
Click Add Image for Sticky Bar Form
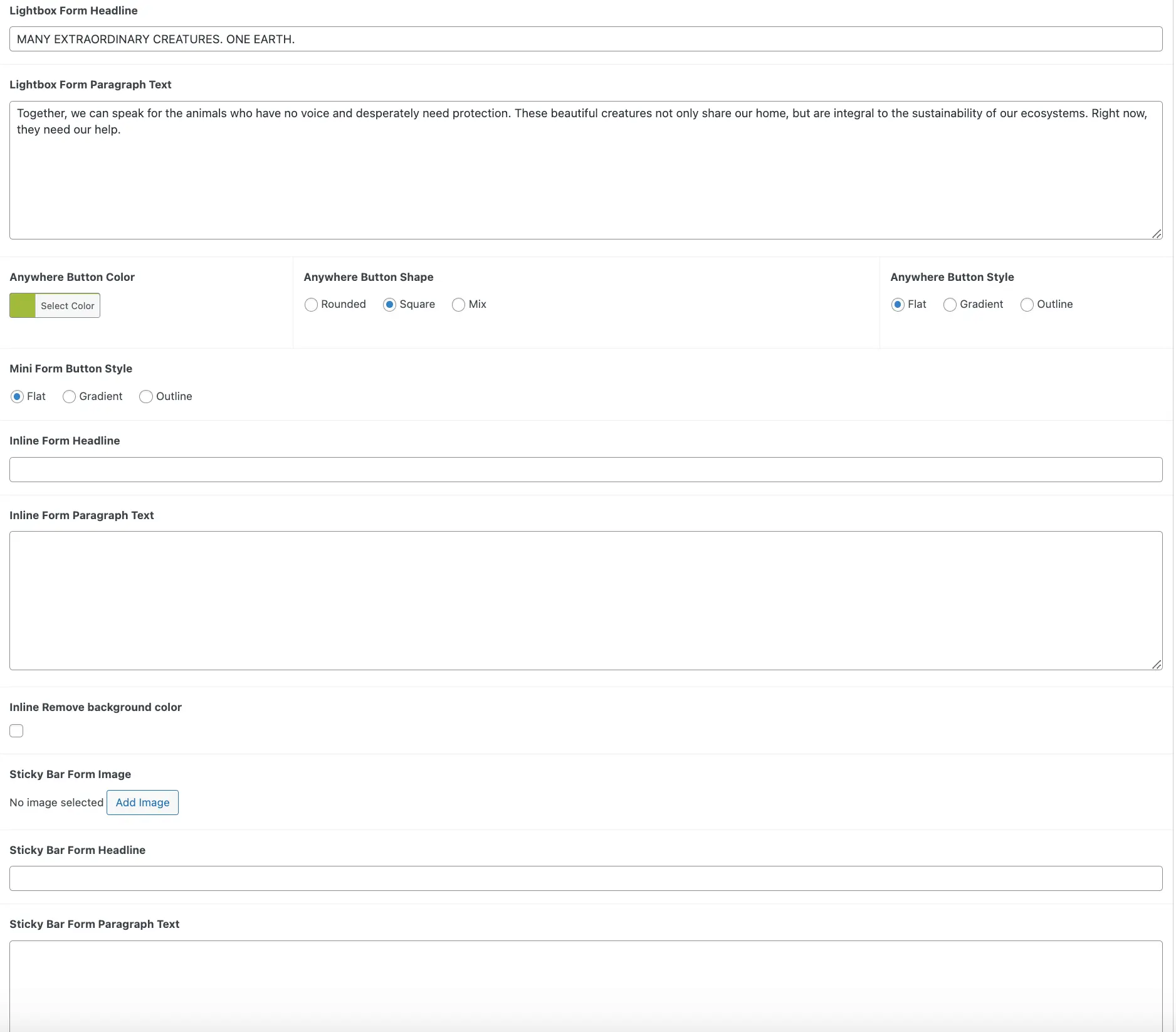pos(142,803)
